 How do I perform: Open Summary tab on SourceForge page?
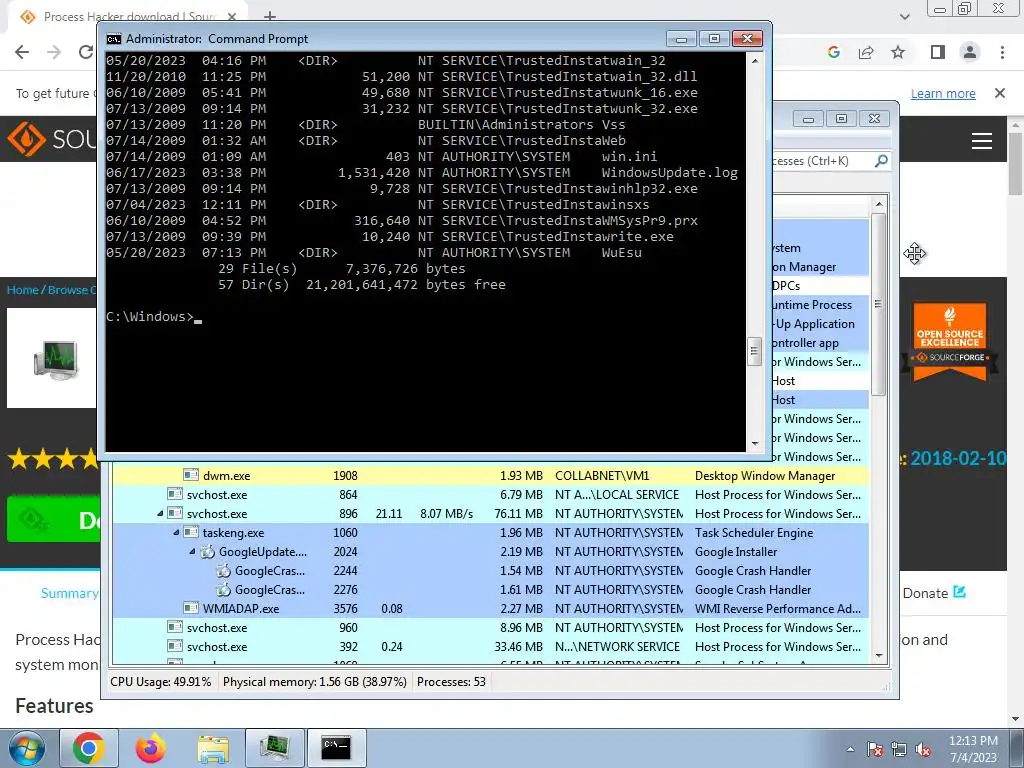69,593
